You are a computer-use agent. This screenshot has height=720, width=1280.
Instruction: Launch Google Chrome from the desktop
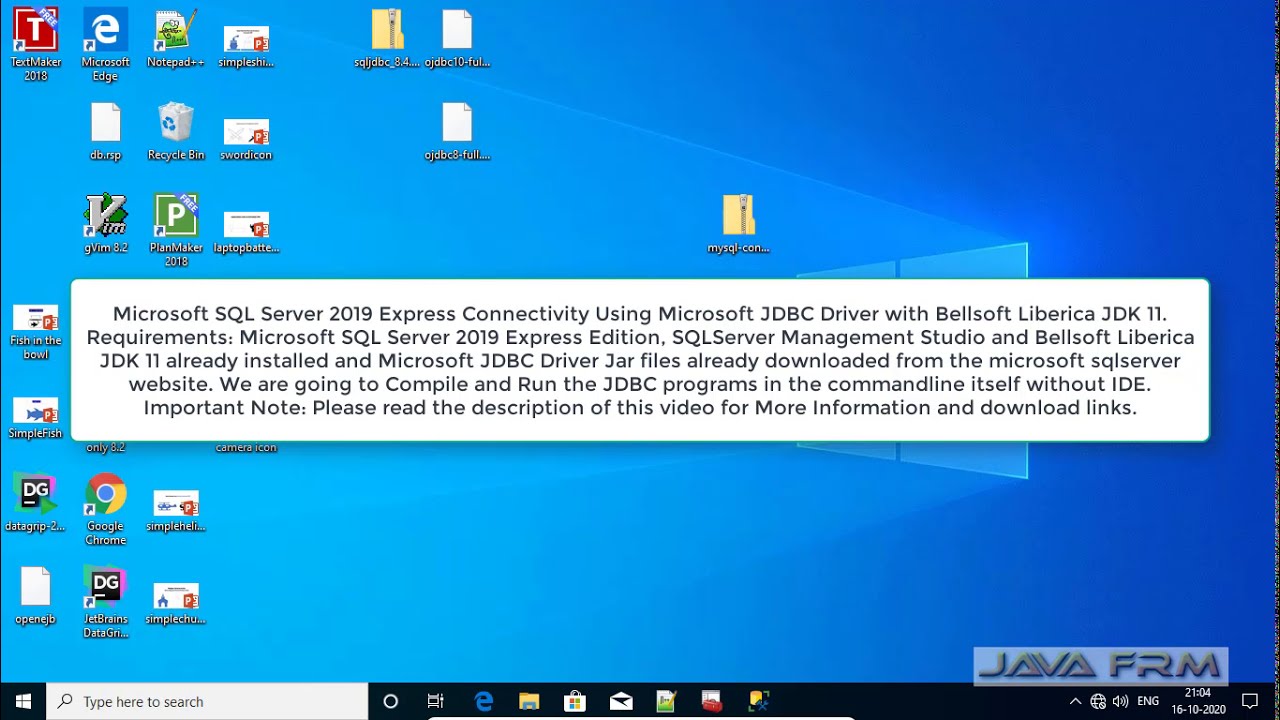click(x=105, y=510)
